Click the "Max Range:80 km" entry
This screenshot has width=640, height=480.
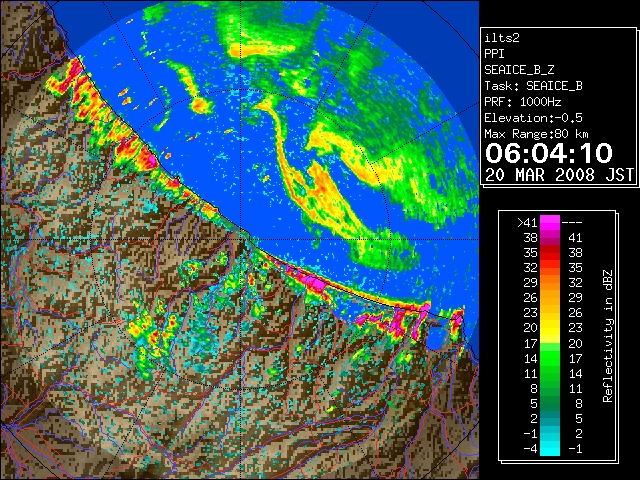click(536, 134)
